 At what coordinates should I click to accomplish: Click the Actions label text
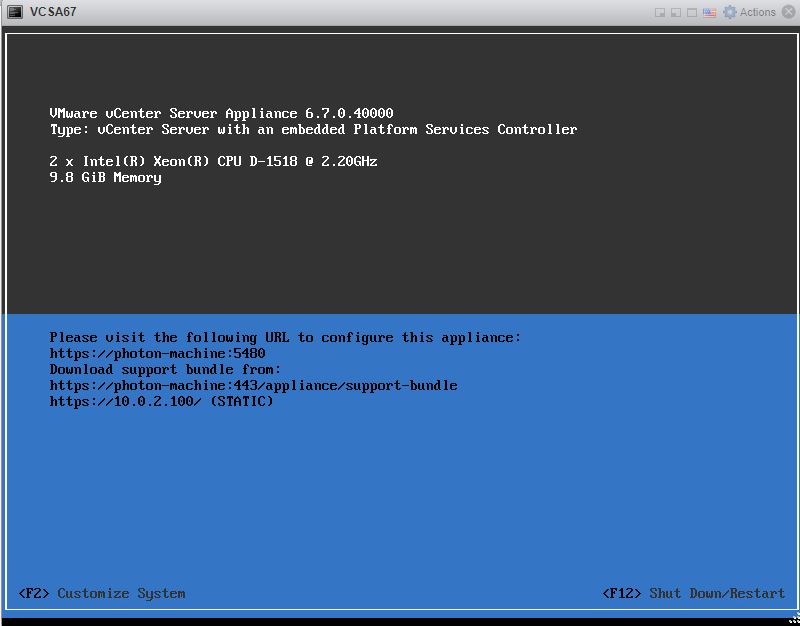point(757,12)
